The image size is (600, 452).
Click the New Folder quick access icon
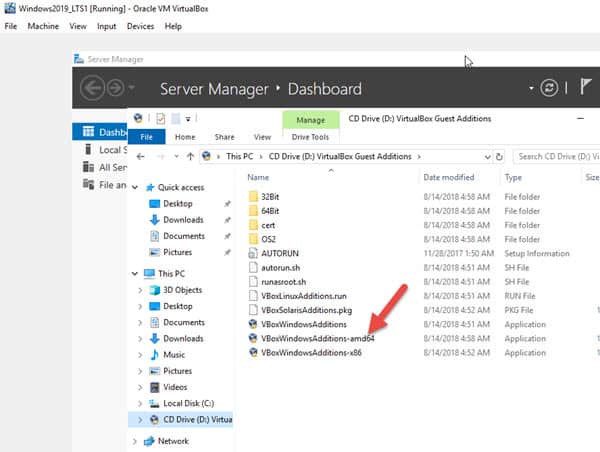coord(175,119)
